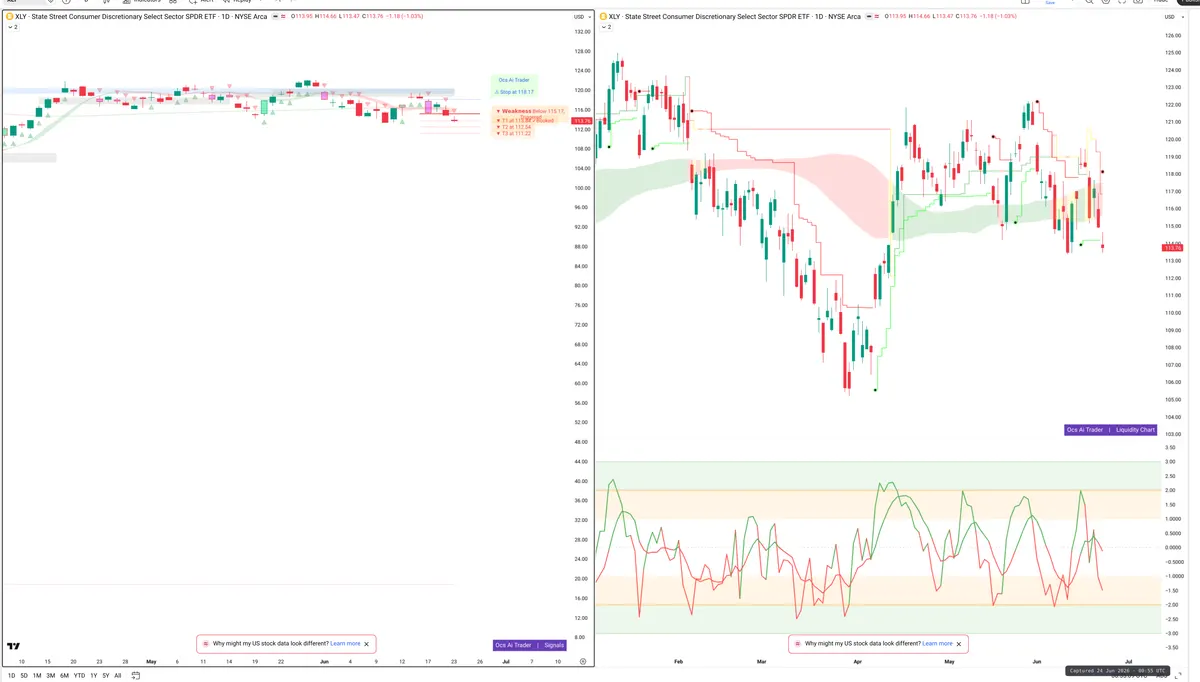1200x682 pixels.
Task: Follow Learn more link in left chart notice
Action: pyautogui.click(x=345, y=644)
